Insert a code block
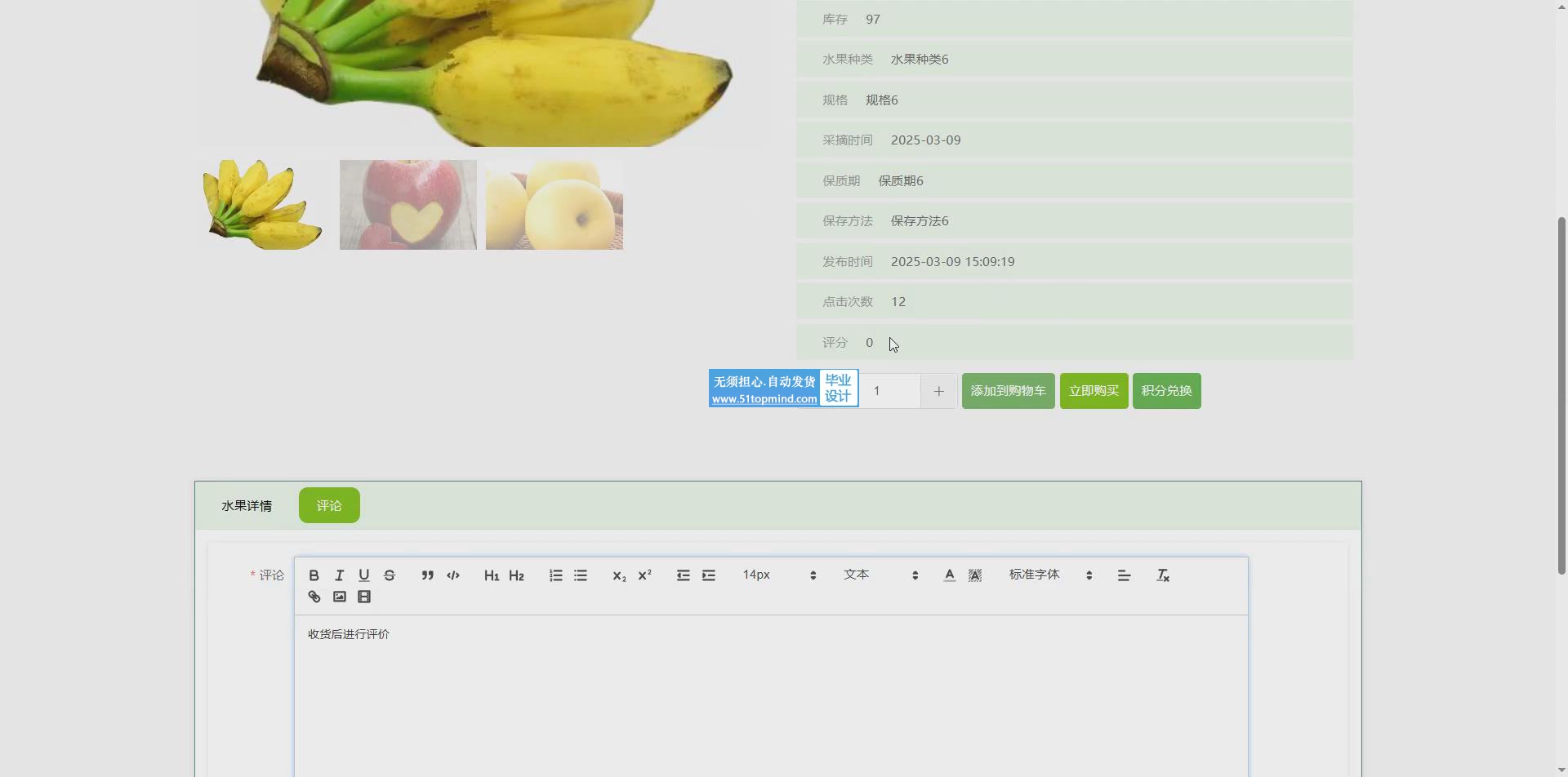 coord(453,575)
